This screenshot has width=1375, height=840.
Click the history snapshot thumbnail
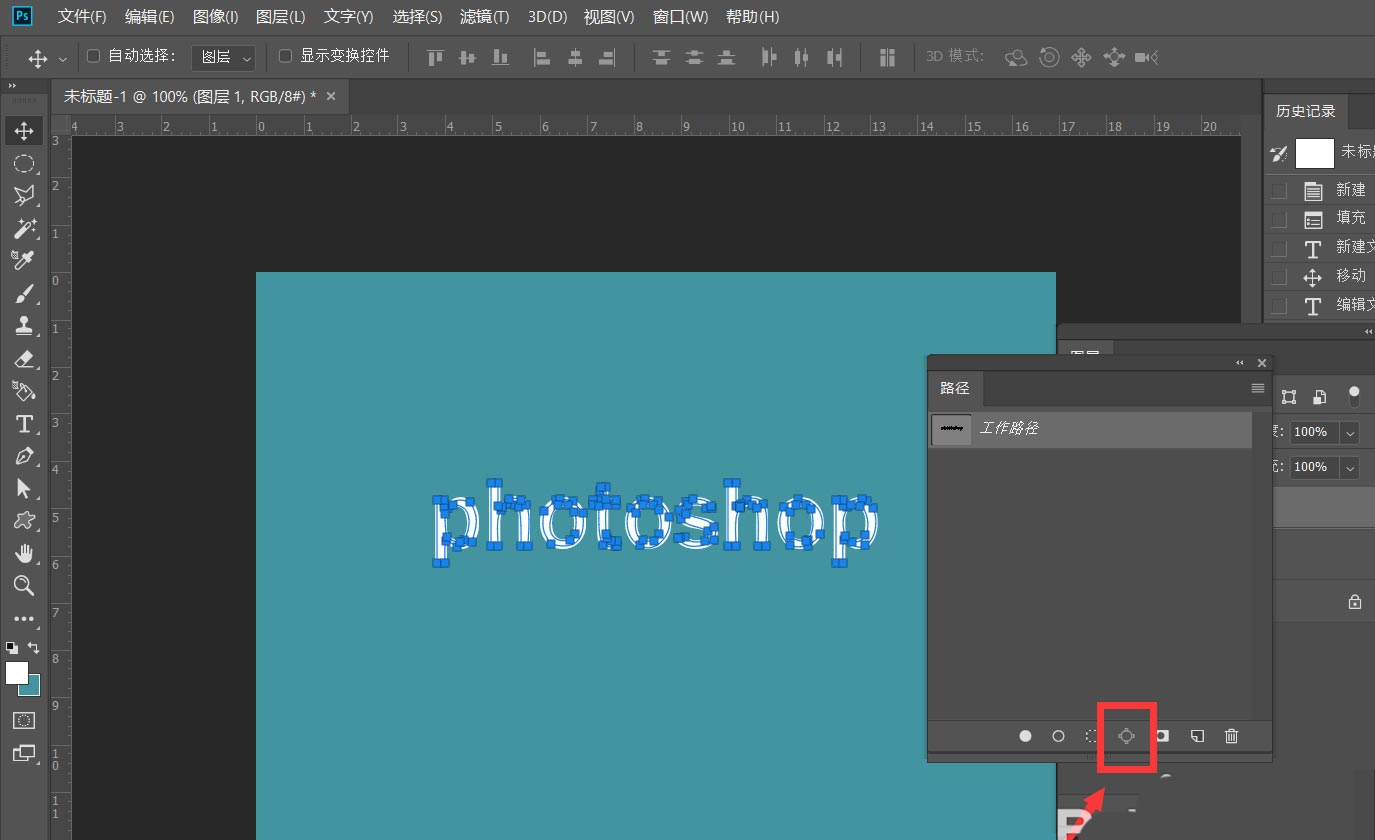pos(1315,153)
